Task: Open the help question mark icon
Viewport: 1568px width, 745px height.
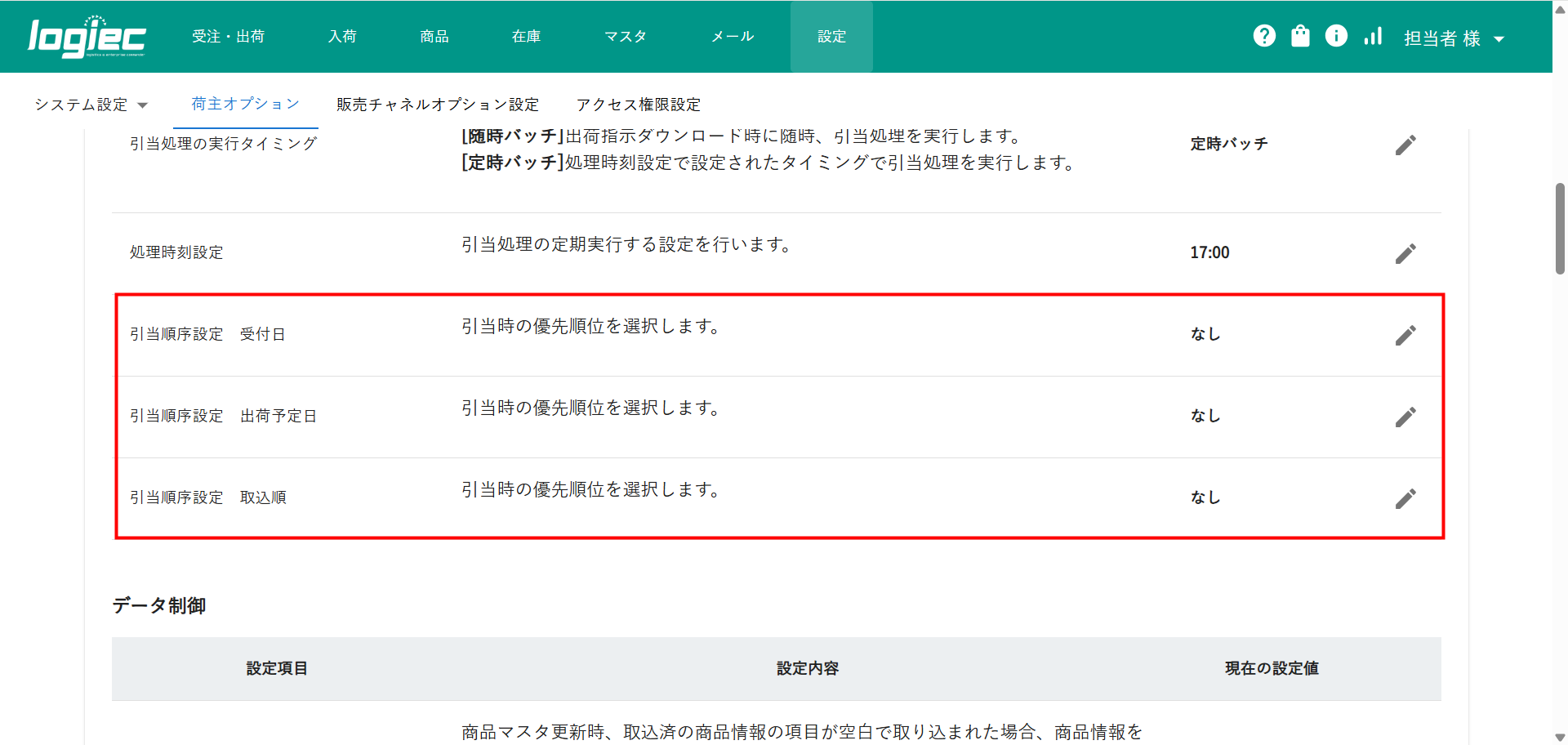Action: point(1264,36)
